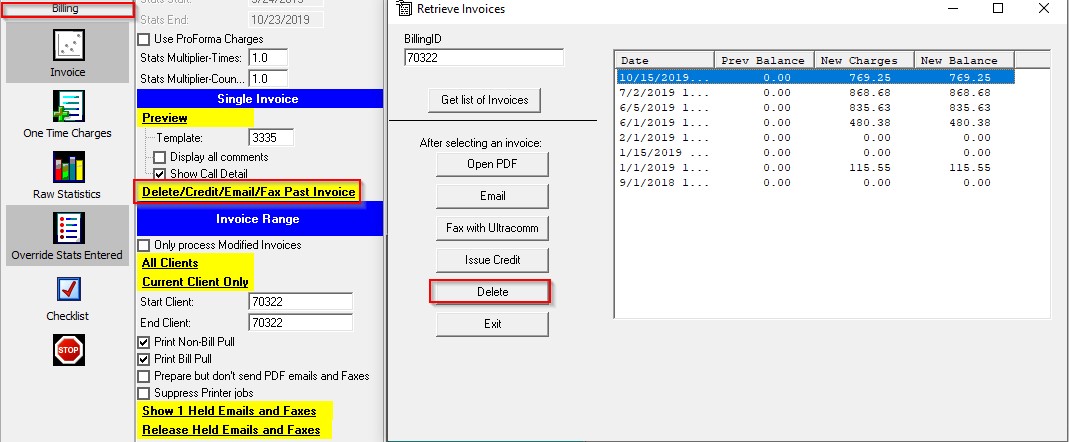The height and width of the screenshot is (442, 1069).
Task: Click the Override Stats Entered icon
Action: [x=68, y=228]
